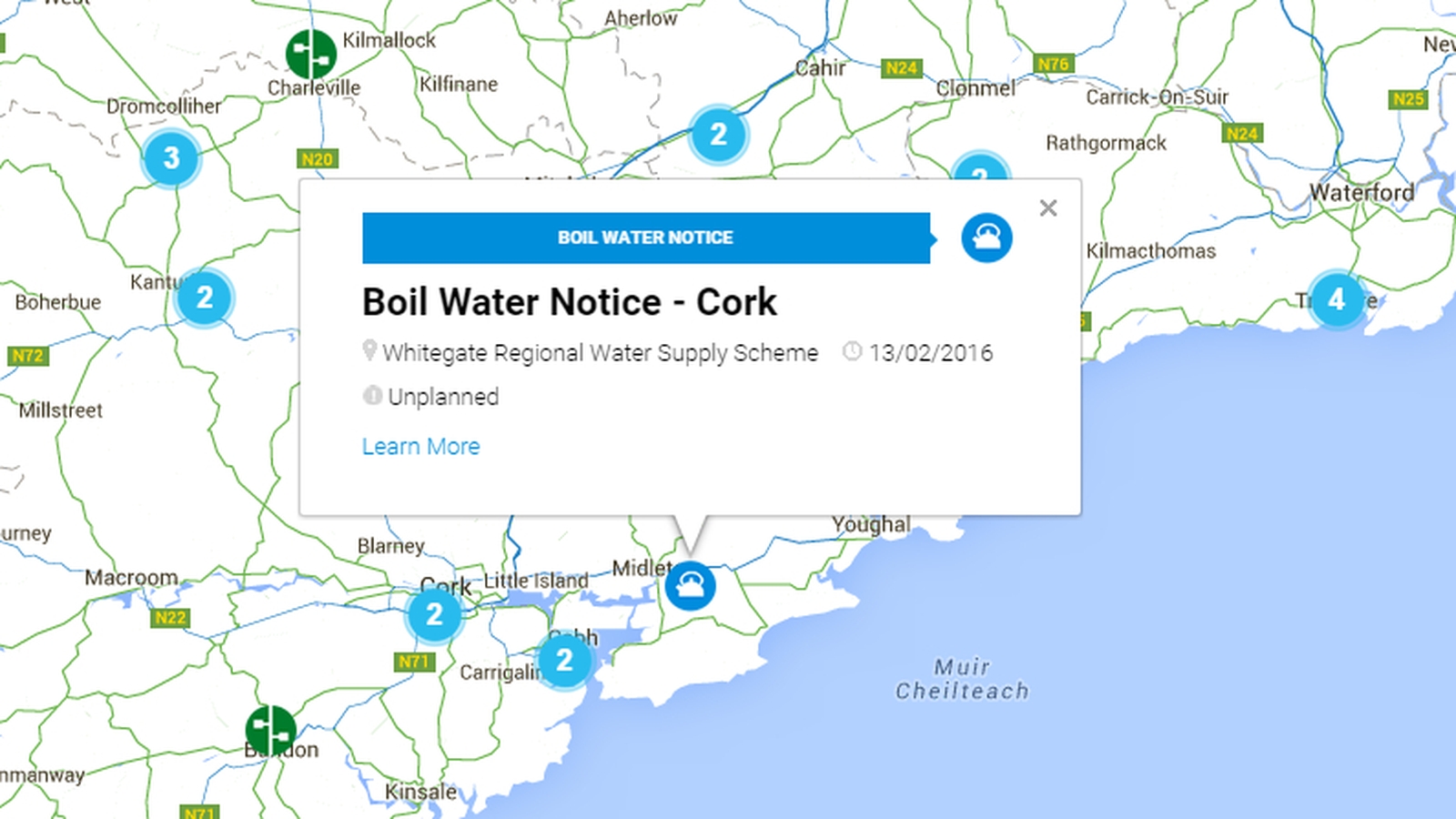Image resolution: width=1456 pixels, height=819 pixels.
Task: Click the kettle icon in the popup header
Action: tap(986, 238)
